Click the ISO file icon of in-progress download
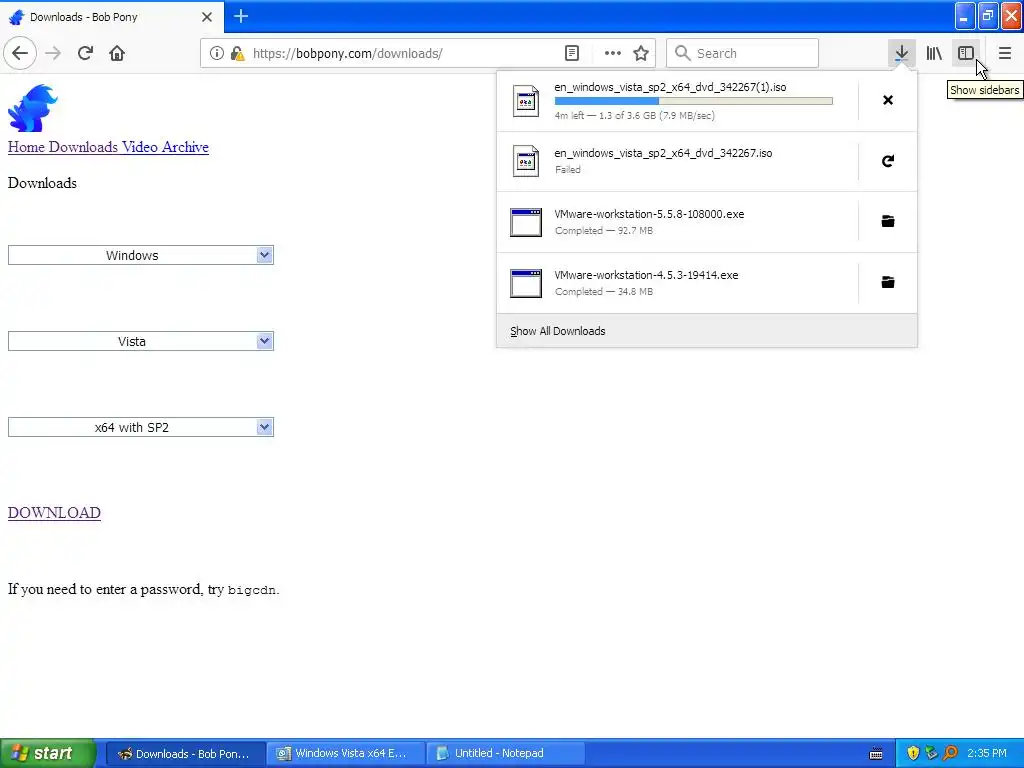This screenshot has height=768, width=1024. click(x=526, y=101)
